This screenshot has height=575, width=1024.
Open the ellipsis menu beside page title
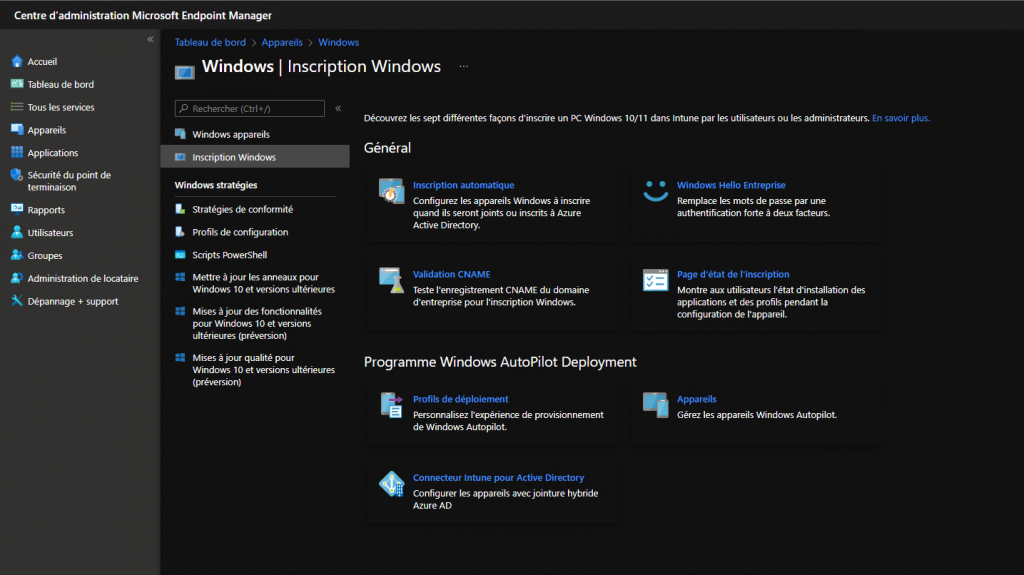click(464, 66)
